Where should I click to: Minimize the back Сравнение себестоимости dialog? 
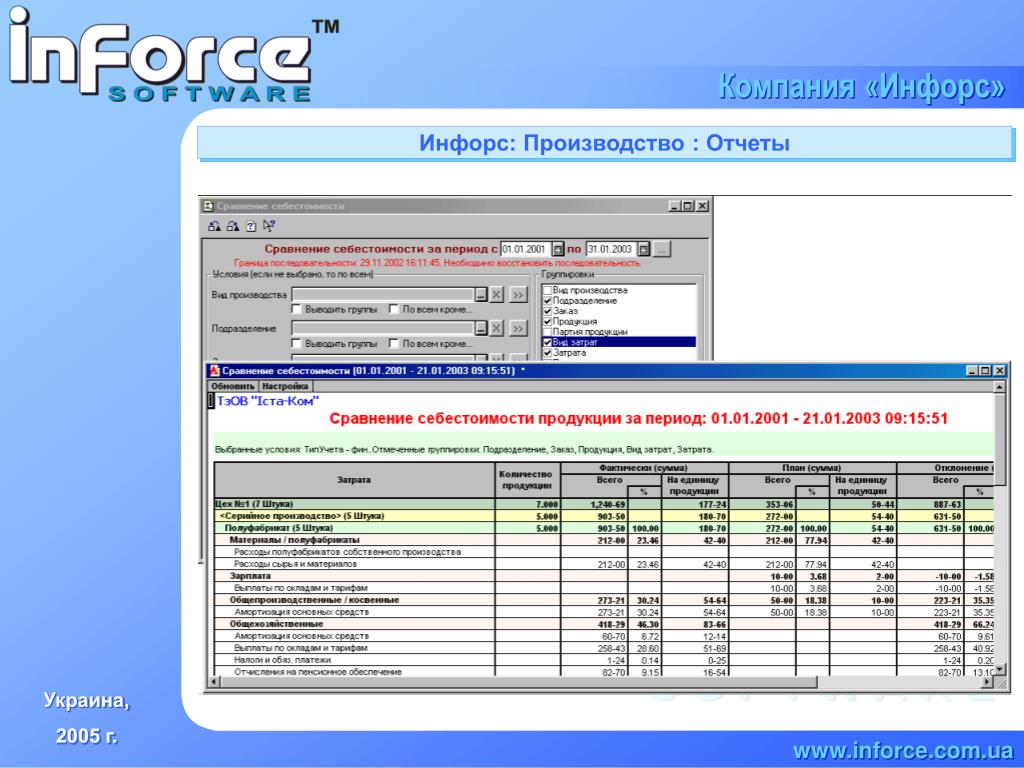(x=675, y=206)
